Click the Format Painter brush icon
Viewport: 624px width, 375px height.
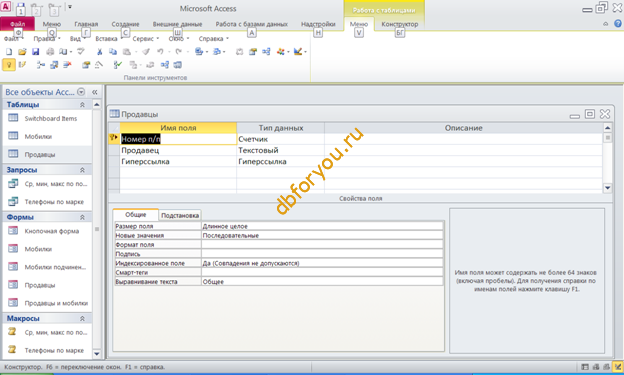tap(146, 51)
